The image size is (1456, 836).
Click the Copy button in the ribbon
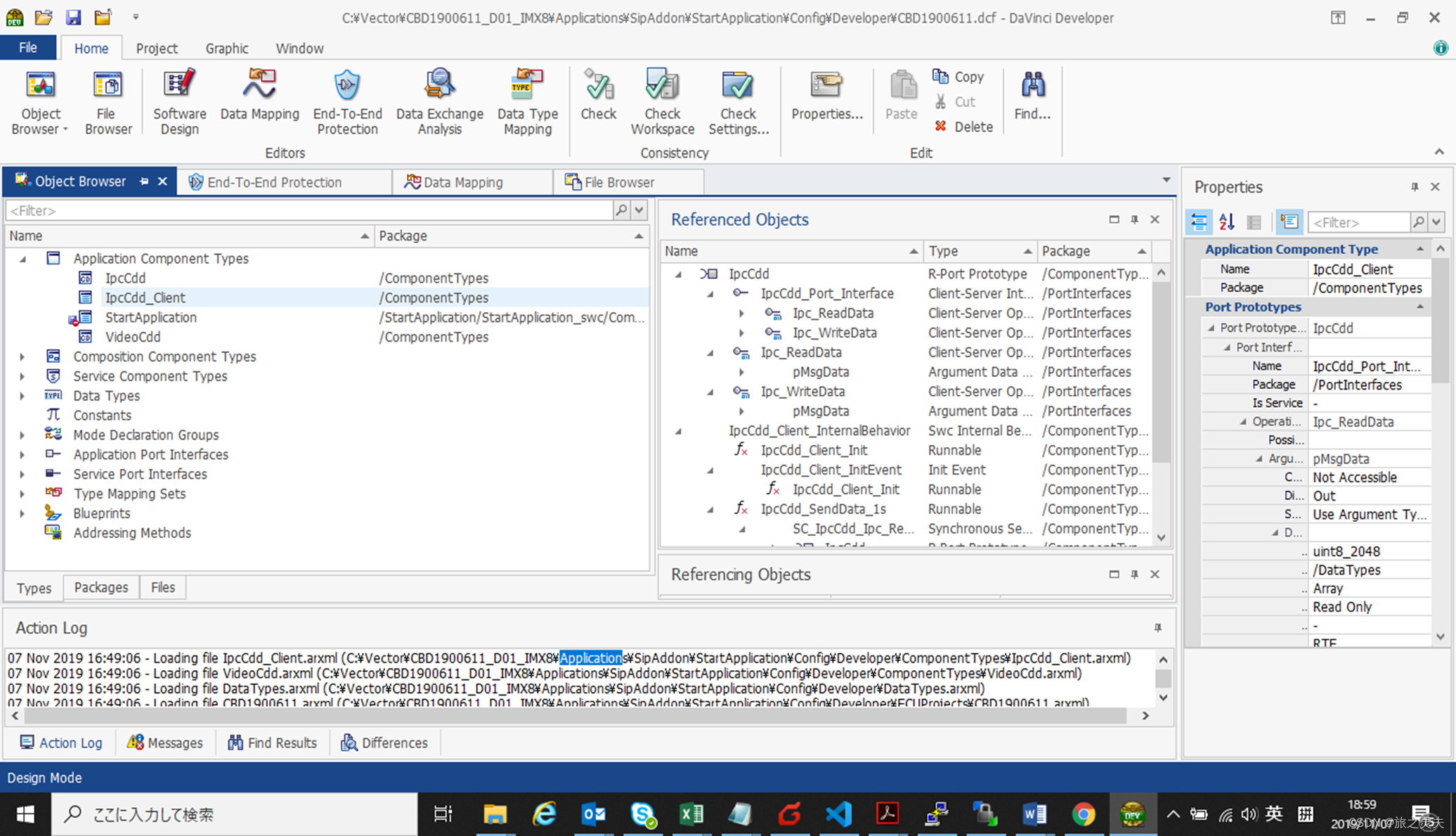coord(959,77)
